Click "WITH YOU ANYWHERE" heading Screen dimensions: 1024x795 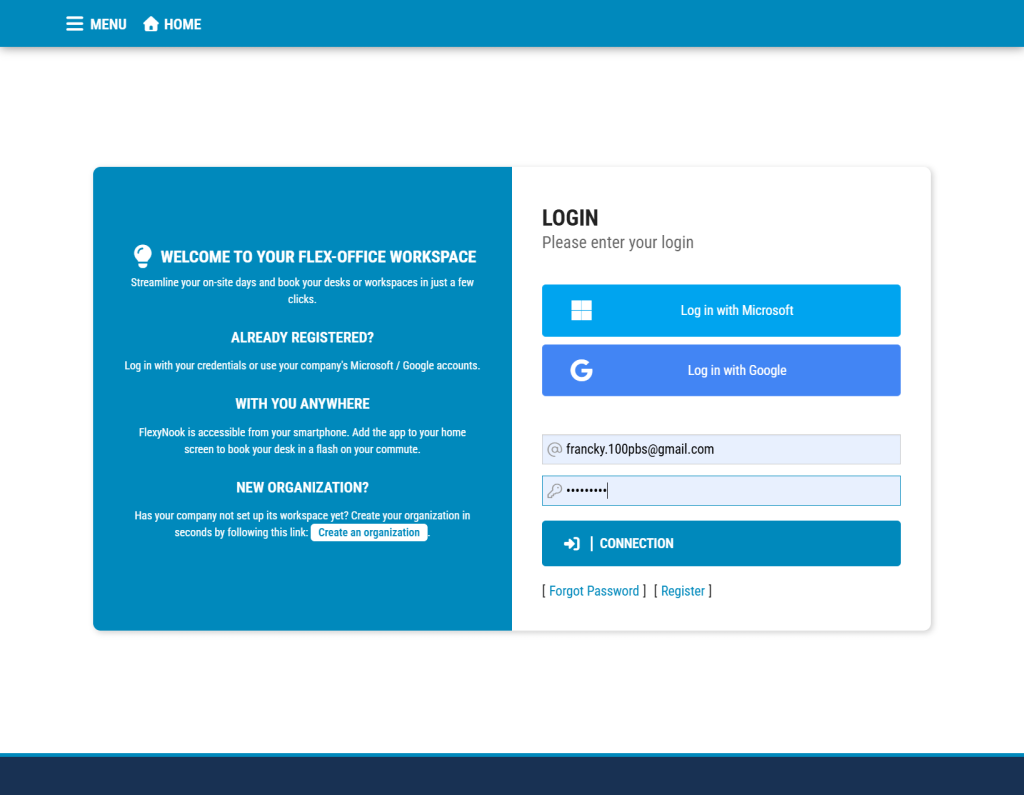coord(302,404)
